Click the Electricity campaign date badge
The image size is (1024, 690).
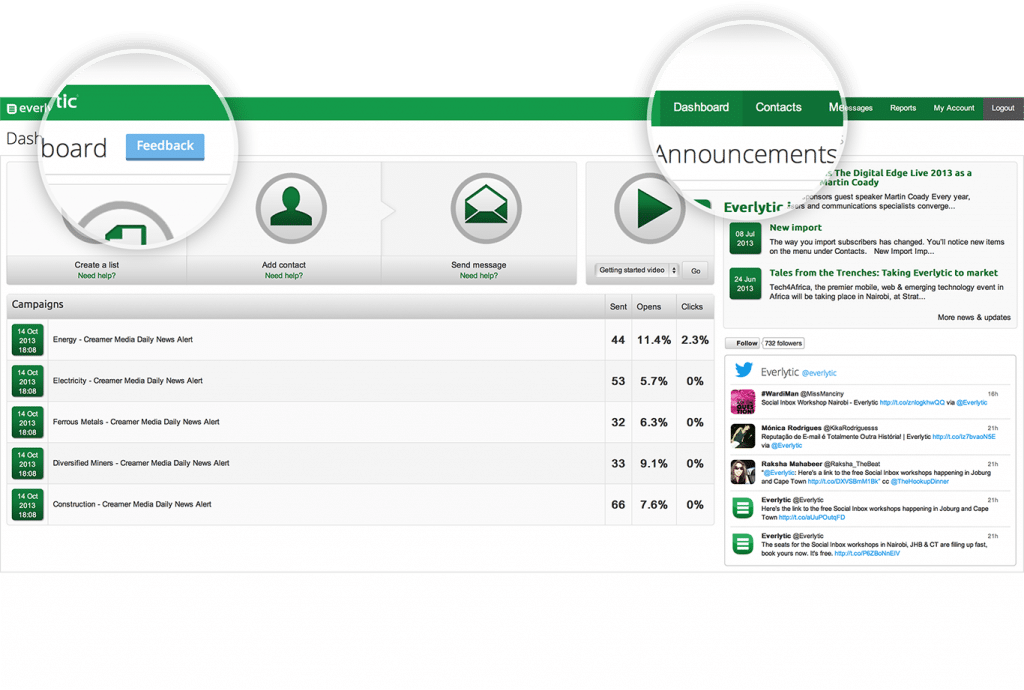coord(27,381)
